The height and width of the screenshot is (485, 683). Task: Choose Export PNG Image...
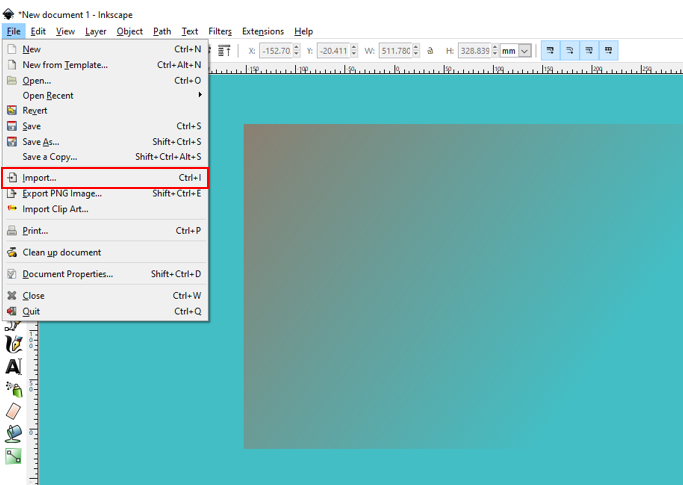click(x=105, y=193)
